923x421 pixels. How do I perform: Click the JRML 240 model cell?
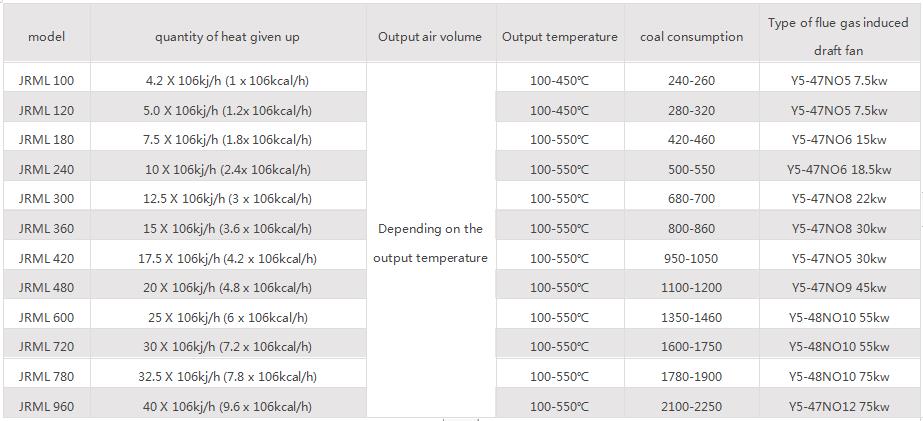click(46, 170)
